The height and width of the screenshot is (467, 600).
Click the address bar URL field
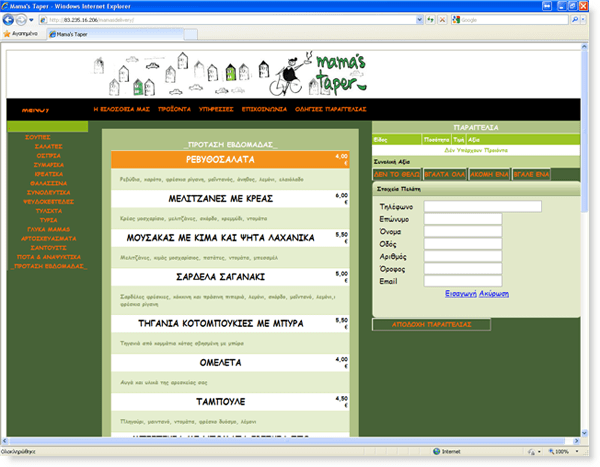(x=228, y=20)
